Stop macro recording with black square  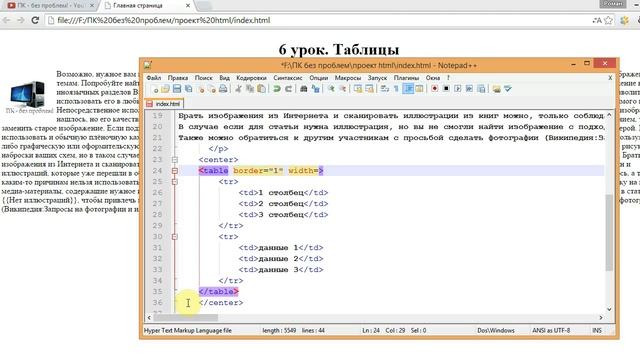(x=446, y=89)
